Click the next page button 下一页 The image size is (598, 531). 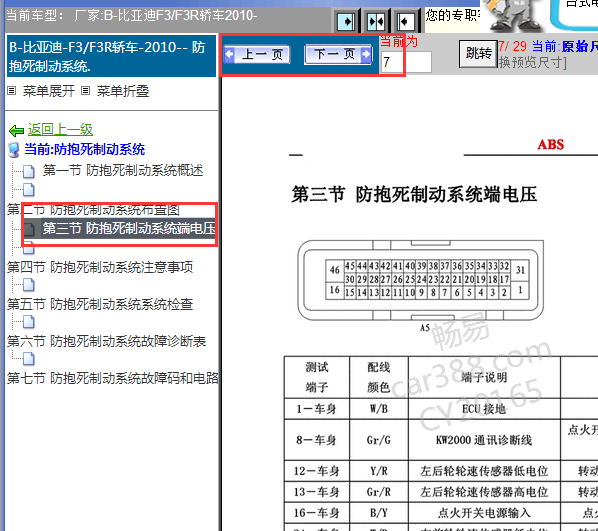click(338, 55)
